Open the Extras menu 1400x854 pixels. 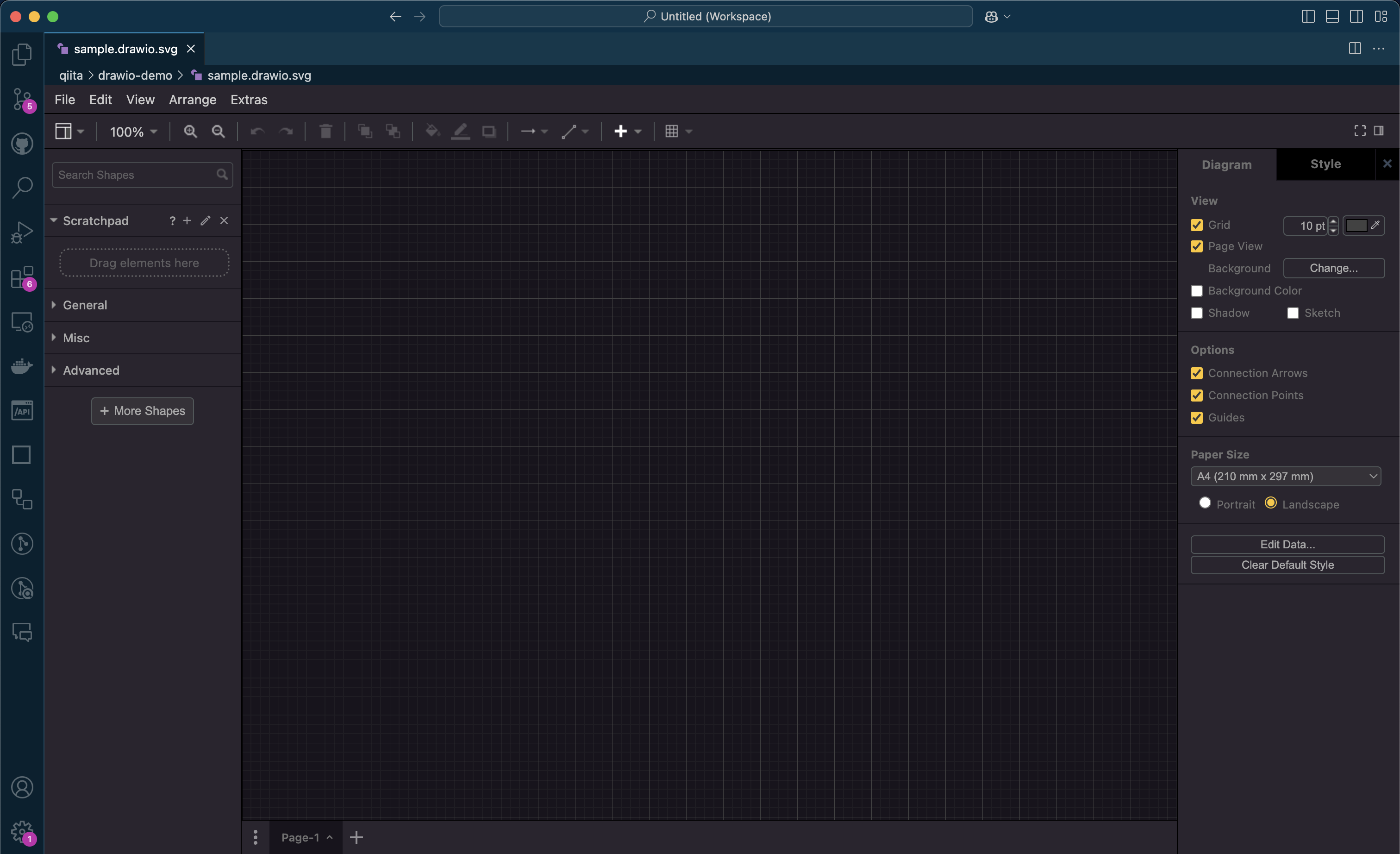pos(249,100)
